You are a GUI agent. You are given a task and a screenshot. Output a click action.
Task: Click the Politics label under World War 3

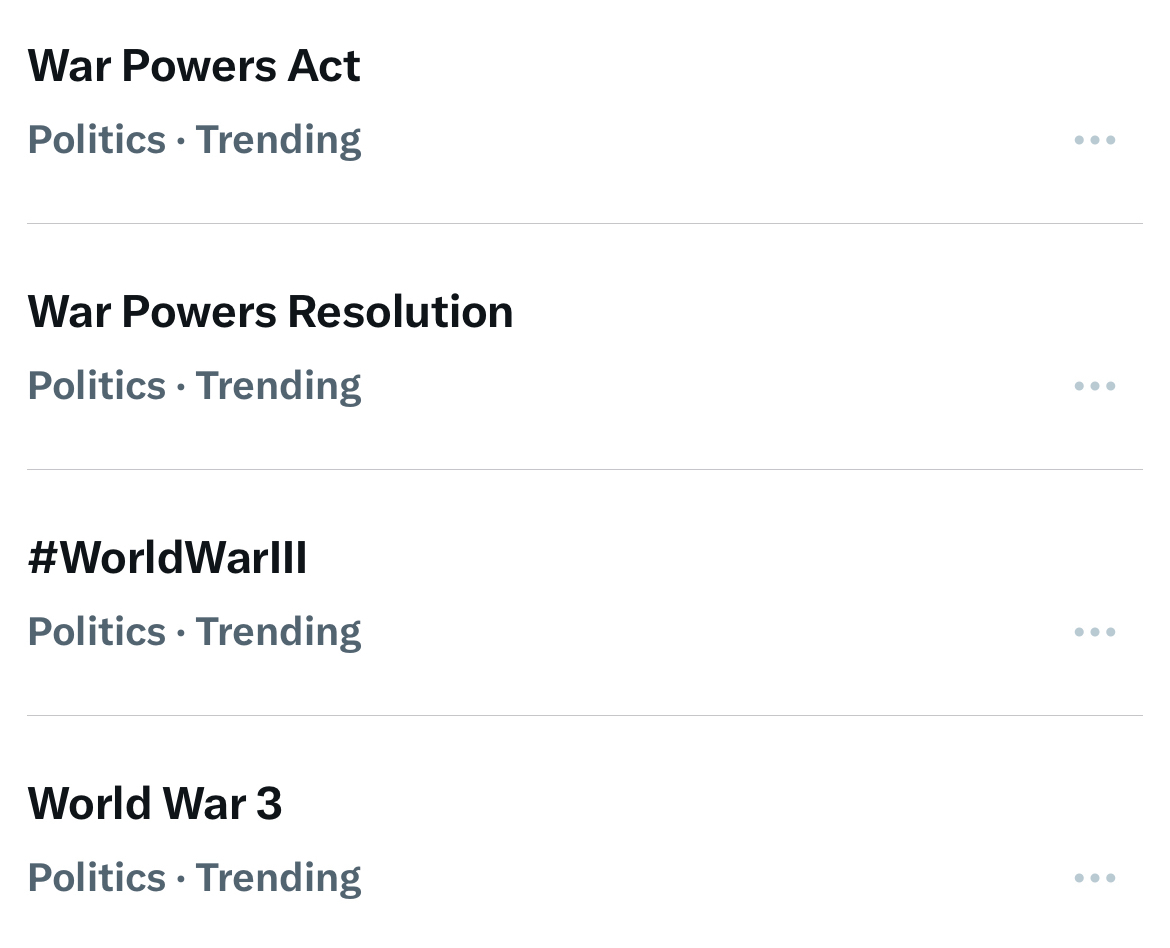[x=96, y=878]
